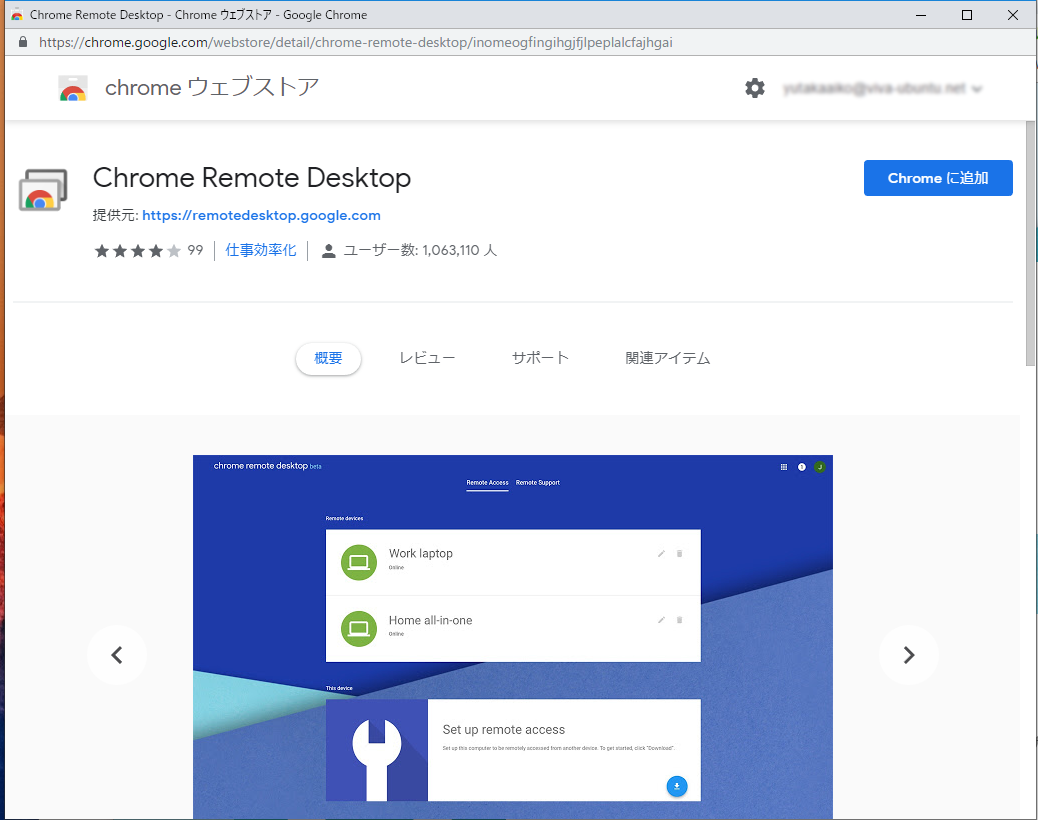
Task: Open the Web Store settings gear
Action: coord(755,88)
